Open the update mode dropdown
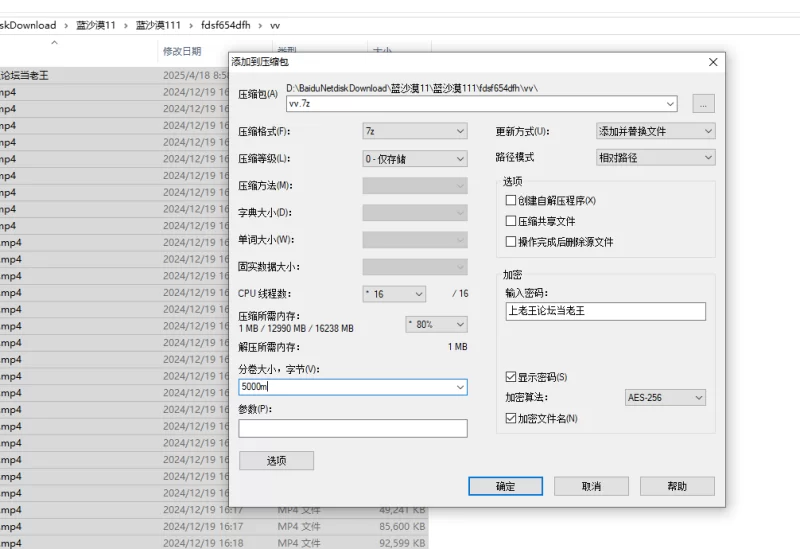 click(x=655, y=131)
